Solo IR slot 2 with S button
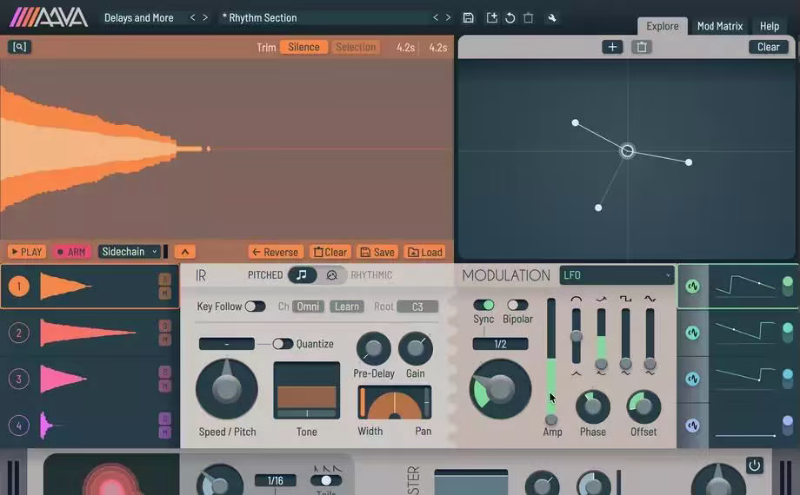800x495 pixels. coord(165,326)
